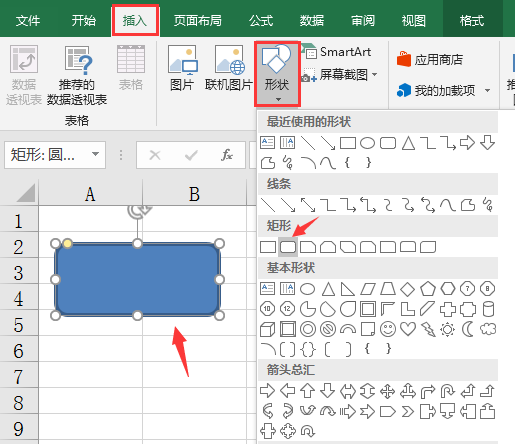Image resolution: width=515 pixels, height=444 pixels.
Task: Pick the heart shape
Action: (408, 329)
